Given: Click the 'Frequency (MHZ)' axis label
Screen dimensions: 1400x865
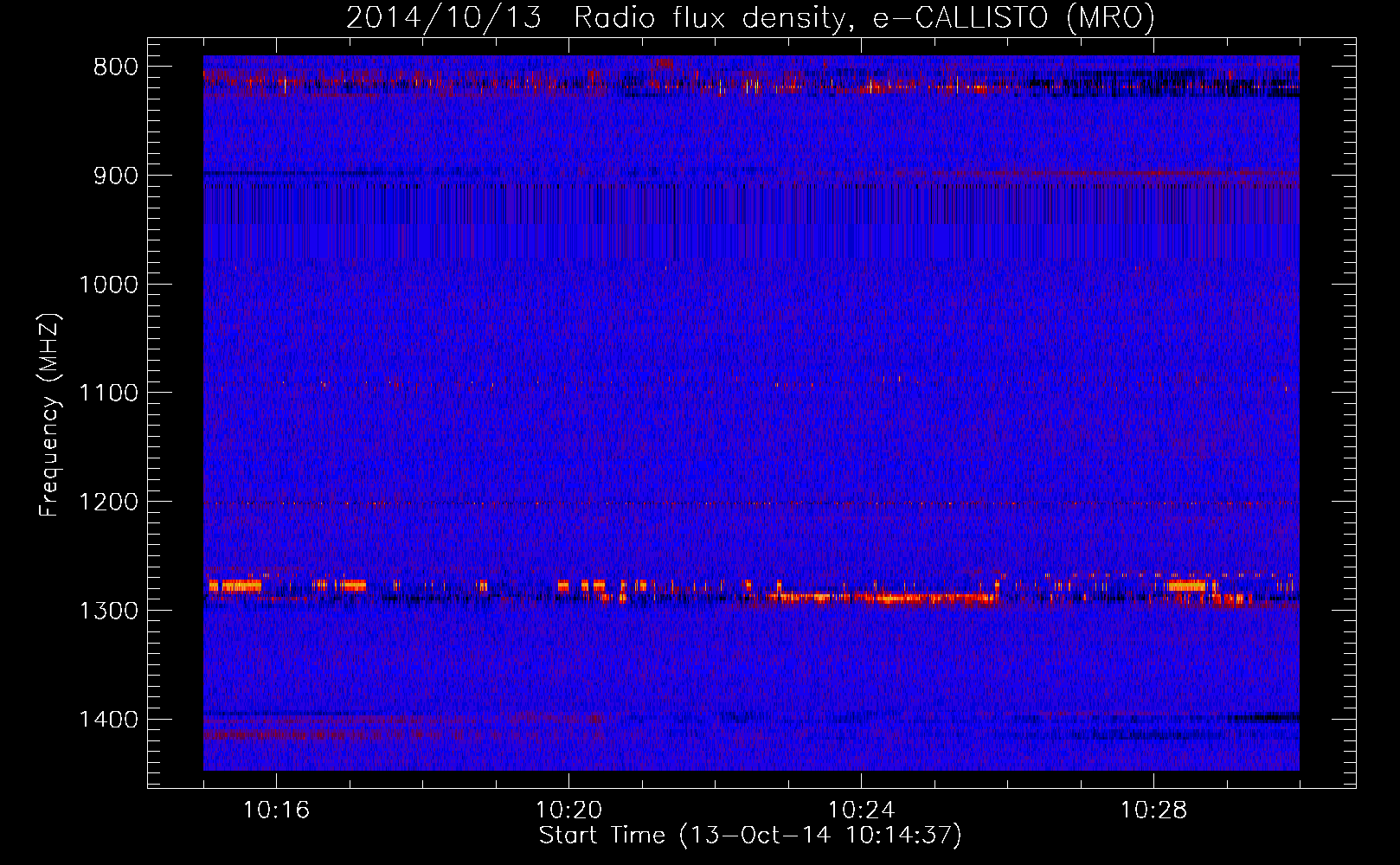Looking at the screenshot, I should [49, 415].
